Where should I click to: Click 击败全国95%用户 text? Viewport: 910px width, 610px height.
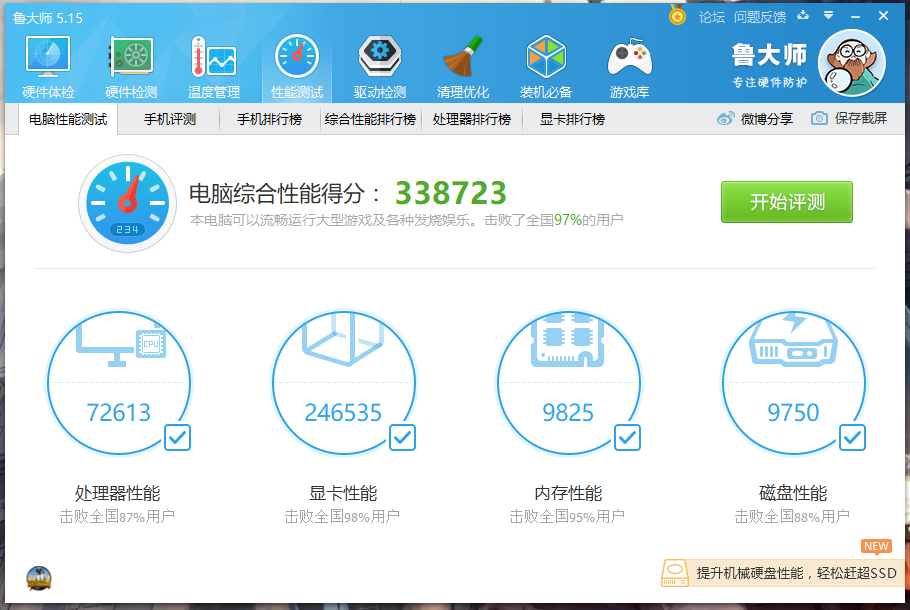pos(567,516)
